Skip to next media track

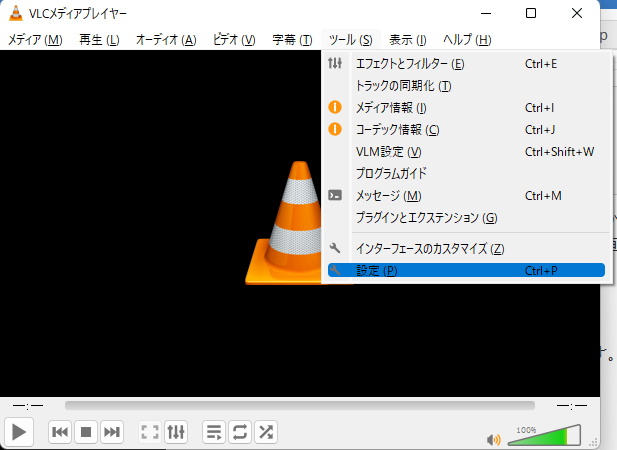(112, 432)
